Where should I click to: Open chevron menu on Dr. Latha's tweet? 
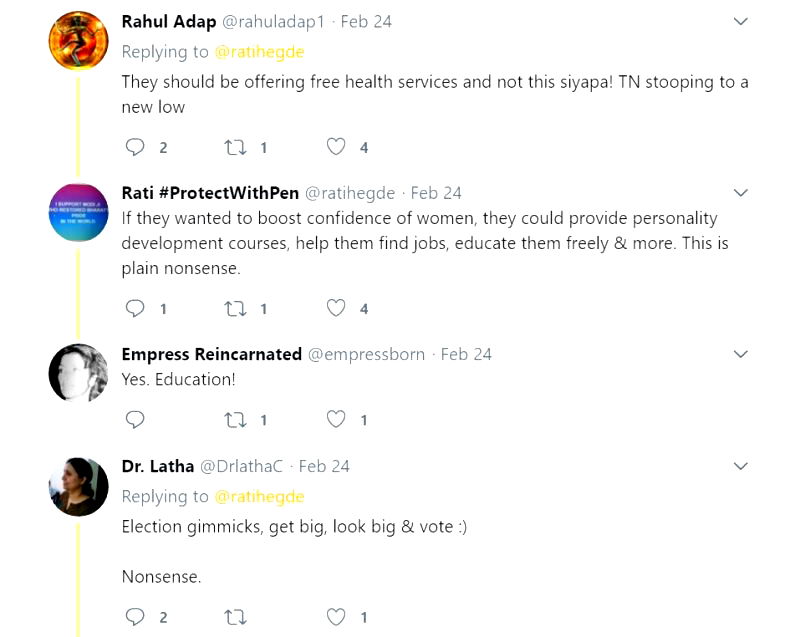(x=740, y=466)
